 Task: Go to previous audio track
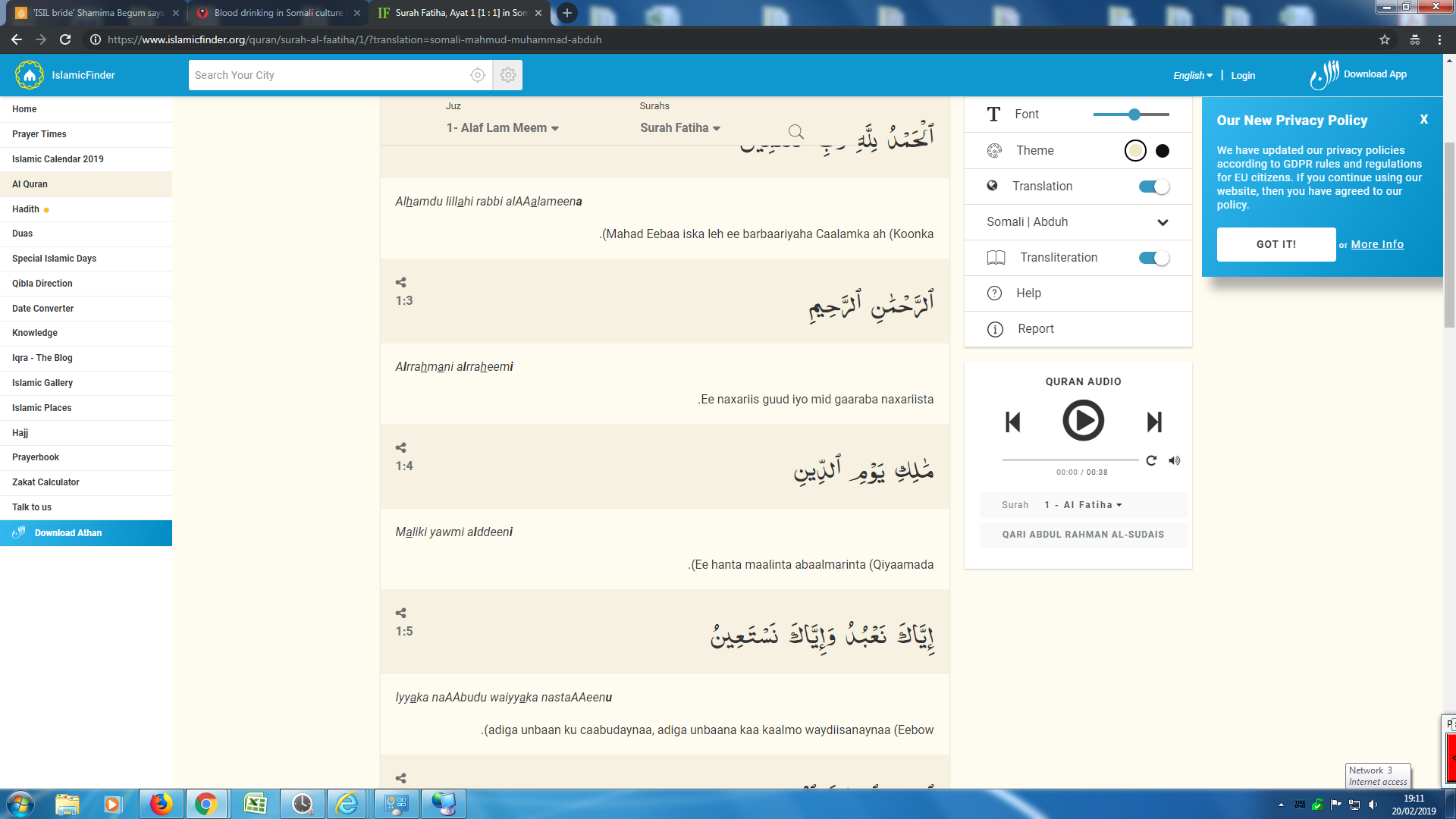click(1012, 422)
